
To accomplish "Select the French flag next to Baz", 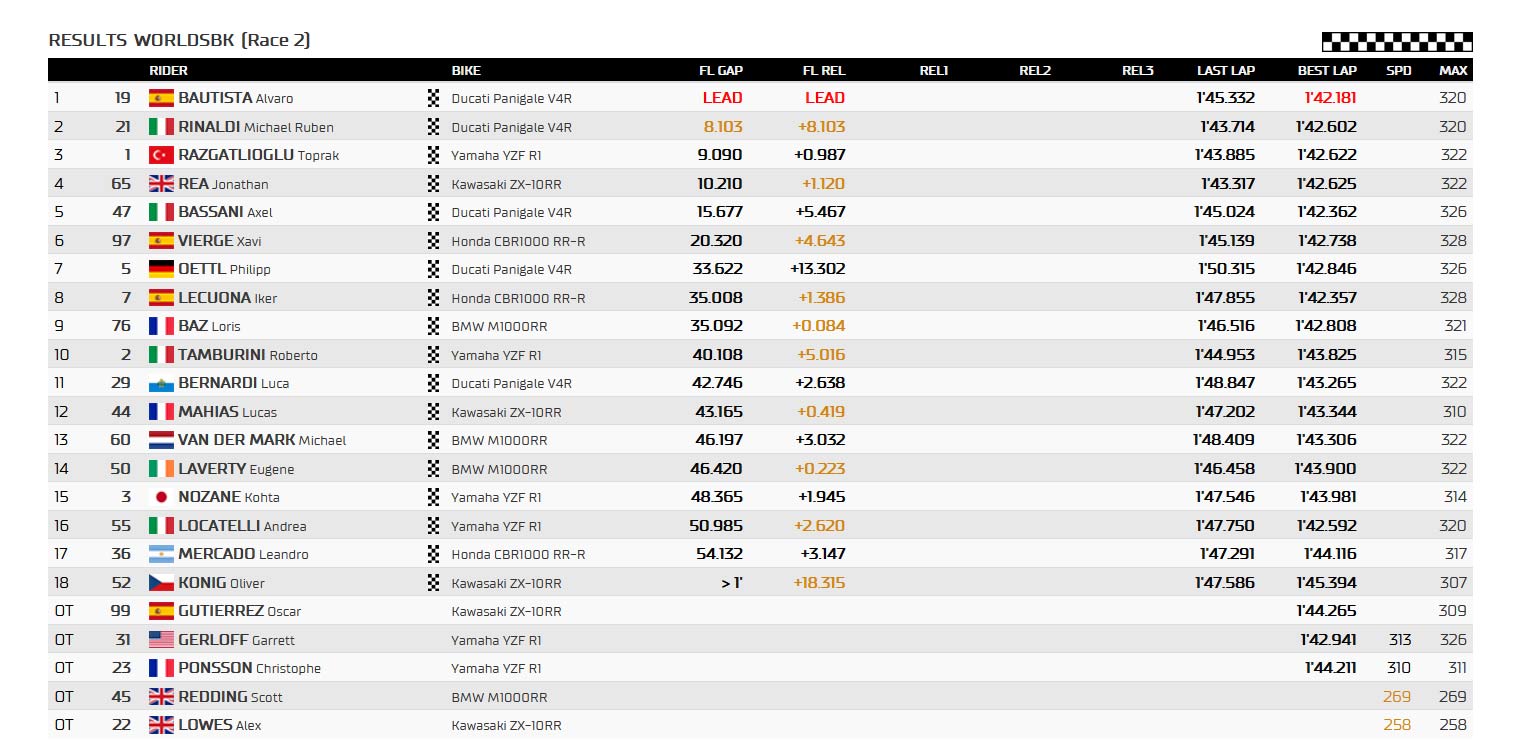I will click(x=161, y=326).
